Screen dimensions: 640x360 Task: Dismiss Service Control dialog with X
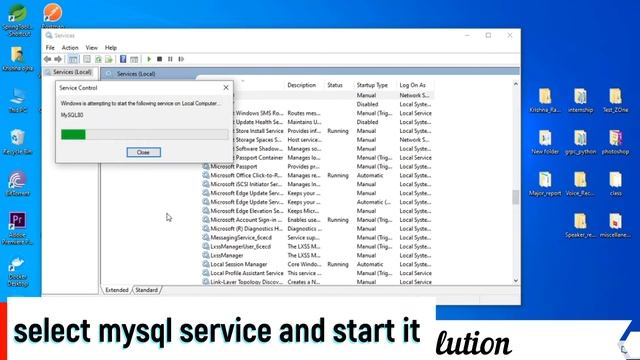click(x=226, y=88)
